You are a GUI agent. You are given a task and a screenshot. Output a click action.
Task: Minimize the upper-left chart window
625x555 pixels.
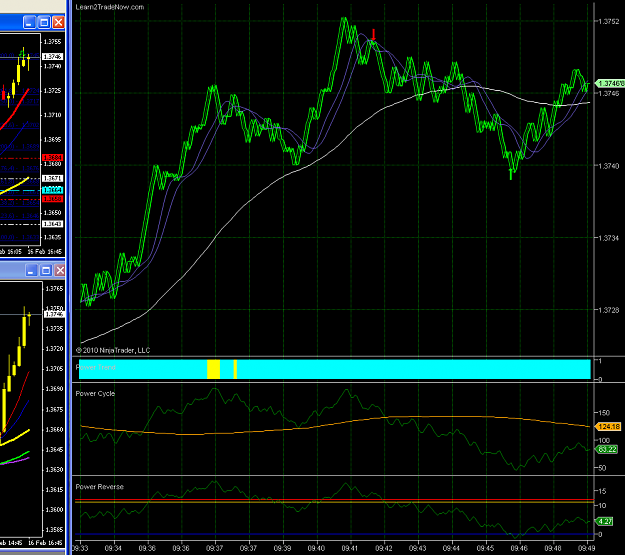tap(29, 22)
